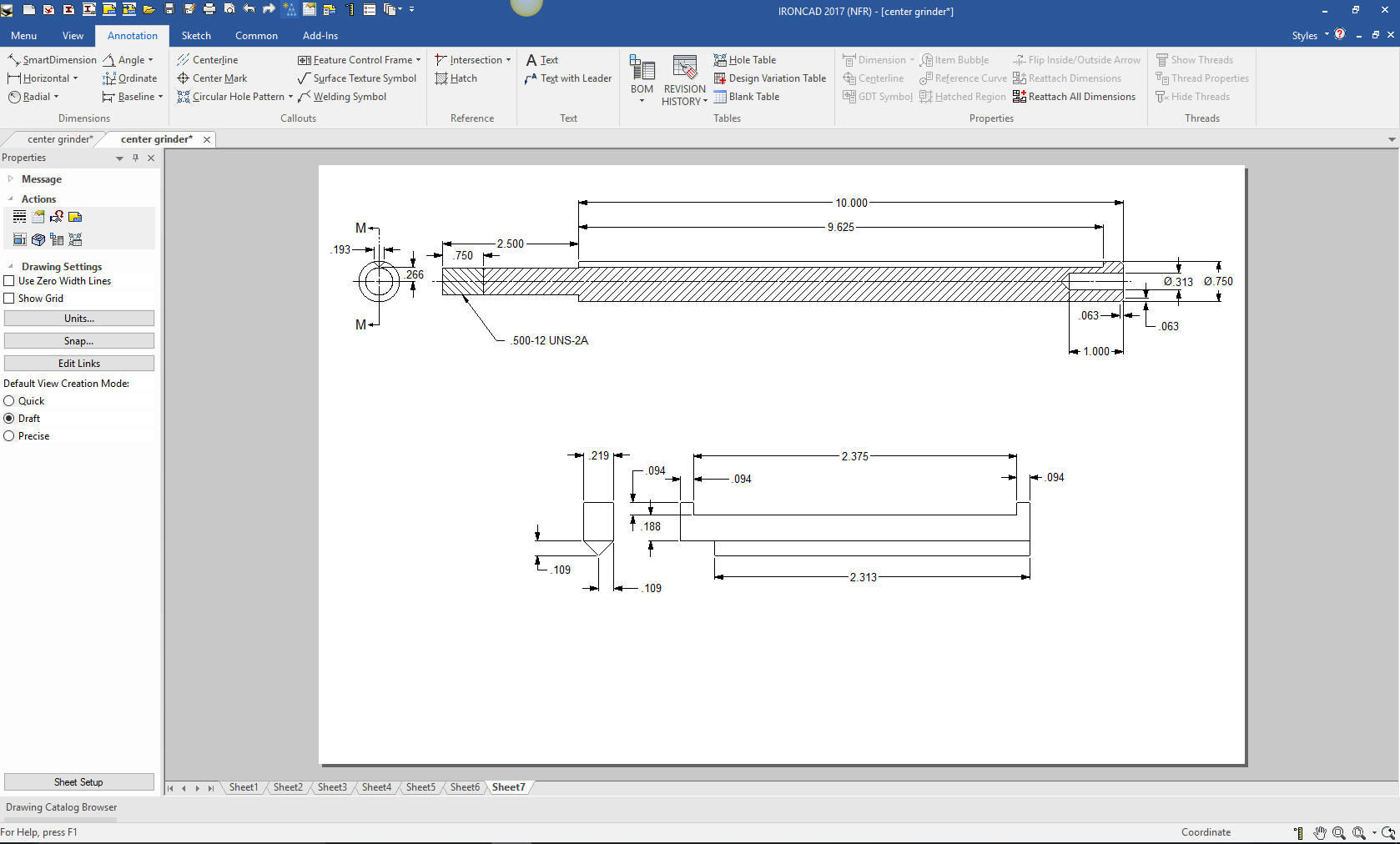Screen dimensions: 1400x844
Task: Insert a Blank Table
Action: [746, 97]
